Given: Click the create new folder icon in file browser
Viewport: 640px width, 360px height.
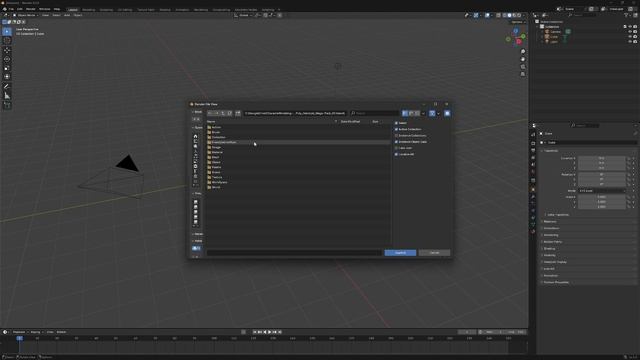Looking at the screenshot, I should coord(238,113).
